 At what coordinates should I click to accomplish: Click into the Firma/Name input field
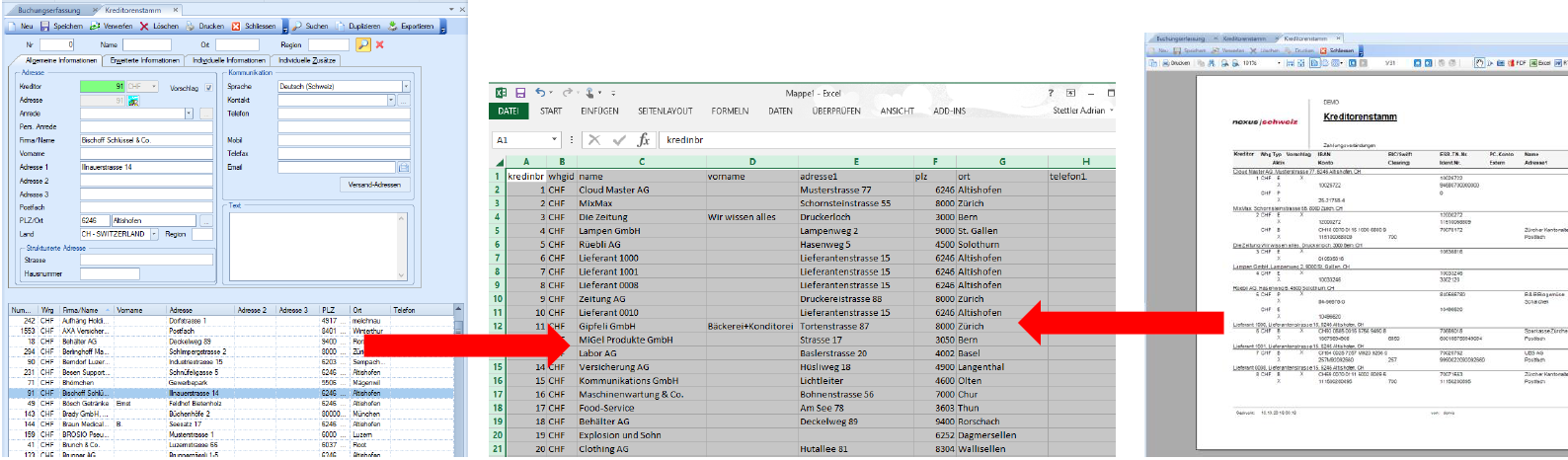[x=146, y=140]
